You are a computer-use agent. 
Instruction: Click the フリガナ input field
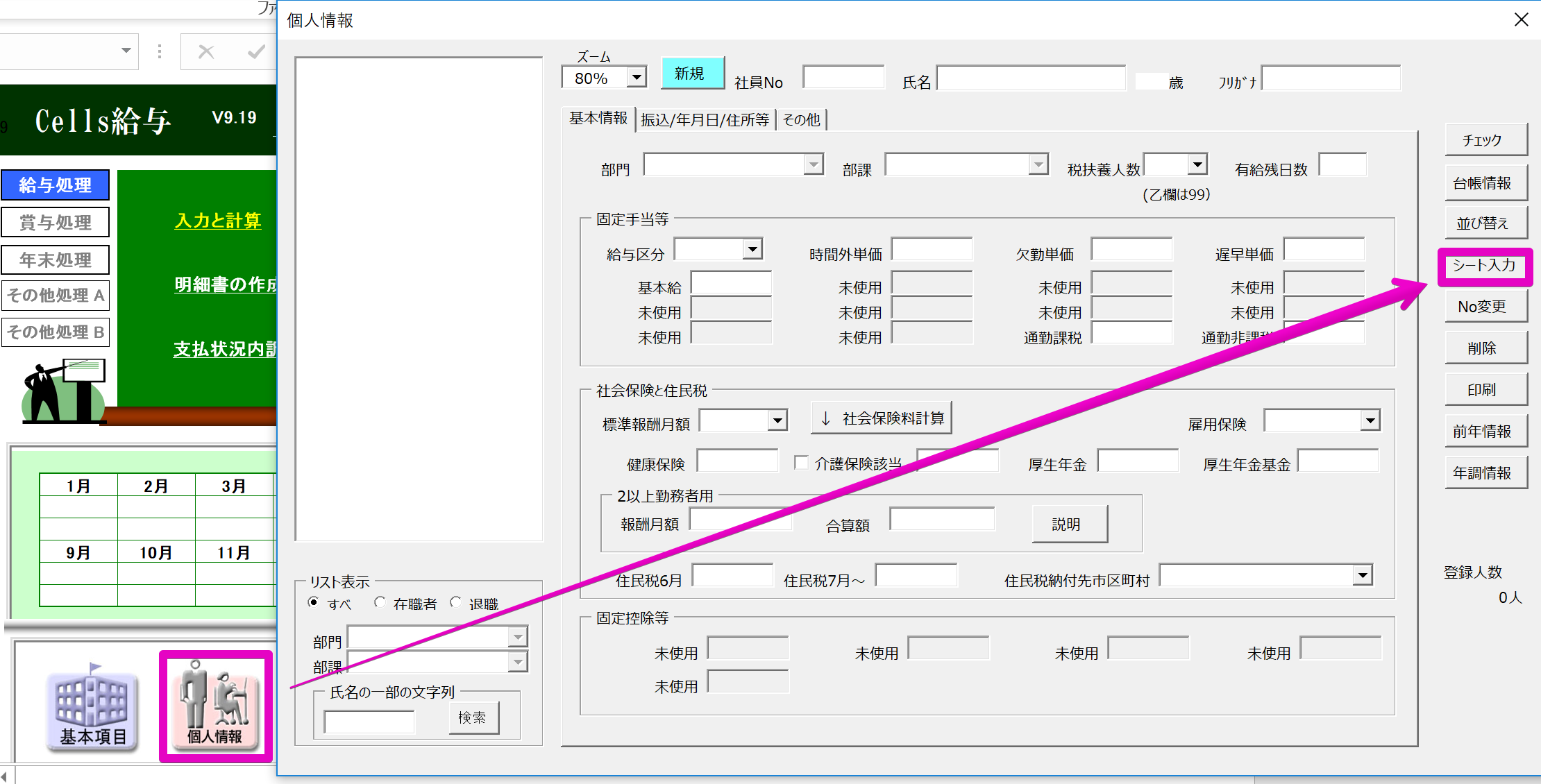click(x=1331, y=77)
